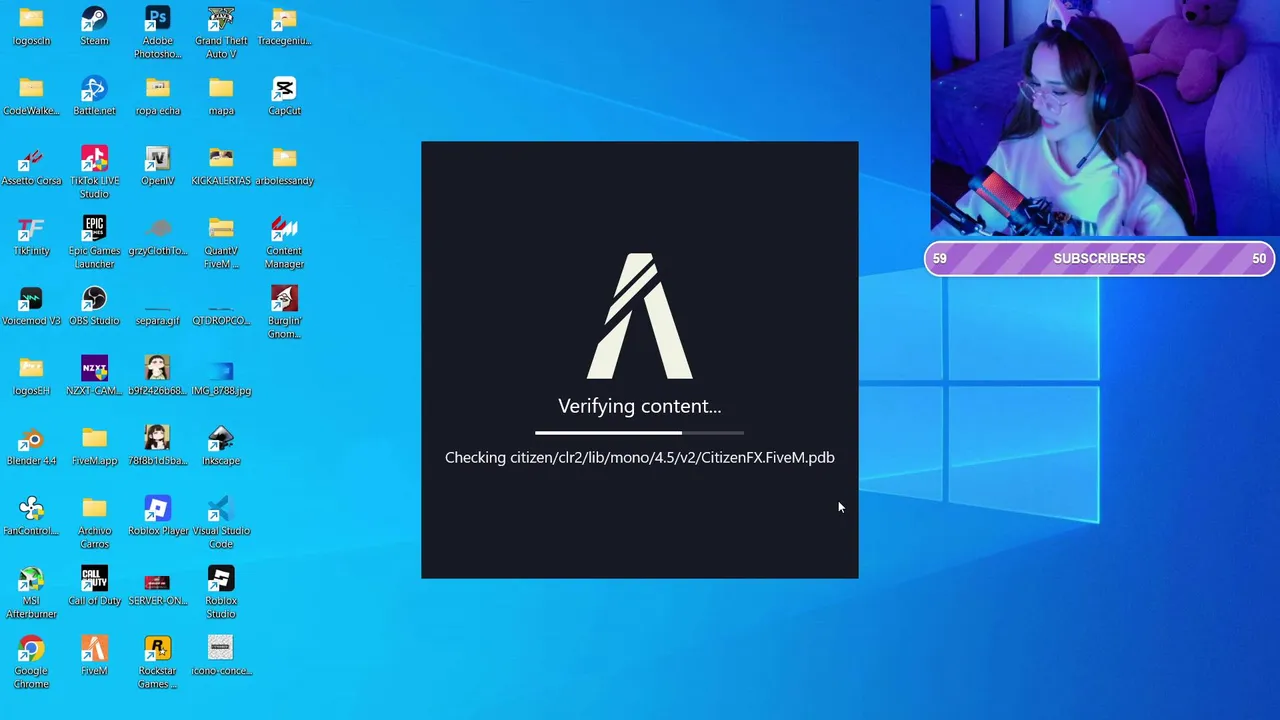Launch the CapCut shortcut
1280x720 pixels.
pos(284,97)
